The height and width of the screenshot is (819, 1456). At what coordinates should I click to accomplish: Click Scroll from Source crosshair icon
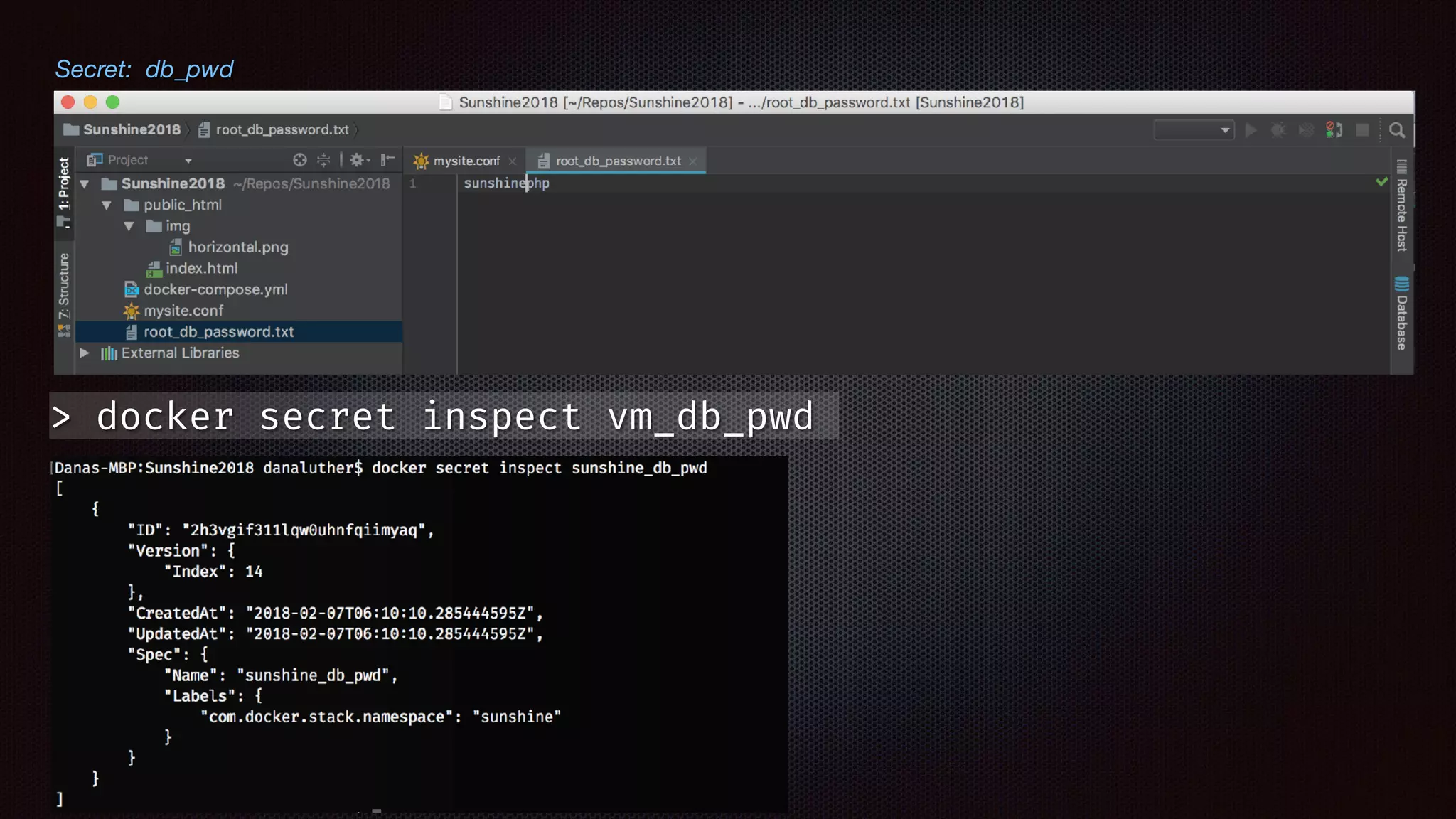coord(300,160)
